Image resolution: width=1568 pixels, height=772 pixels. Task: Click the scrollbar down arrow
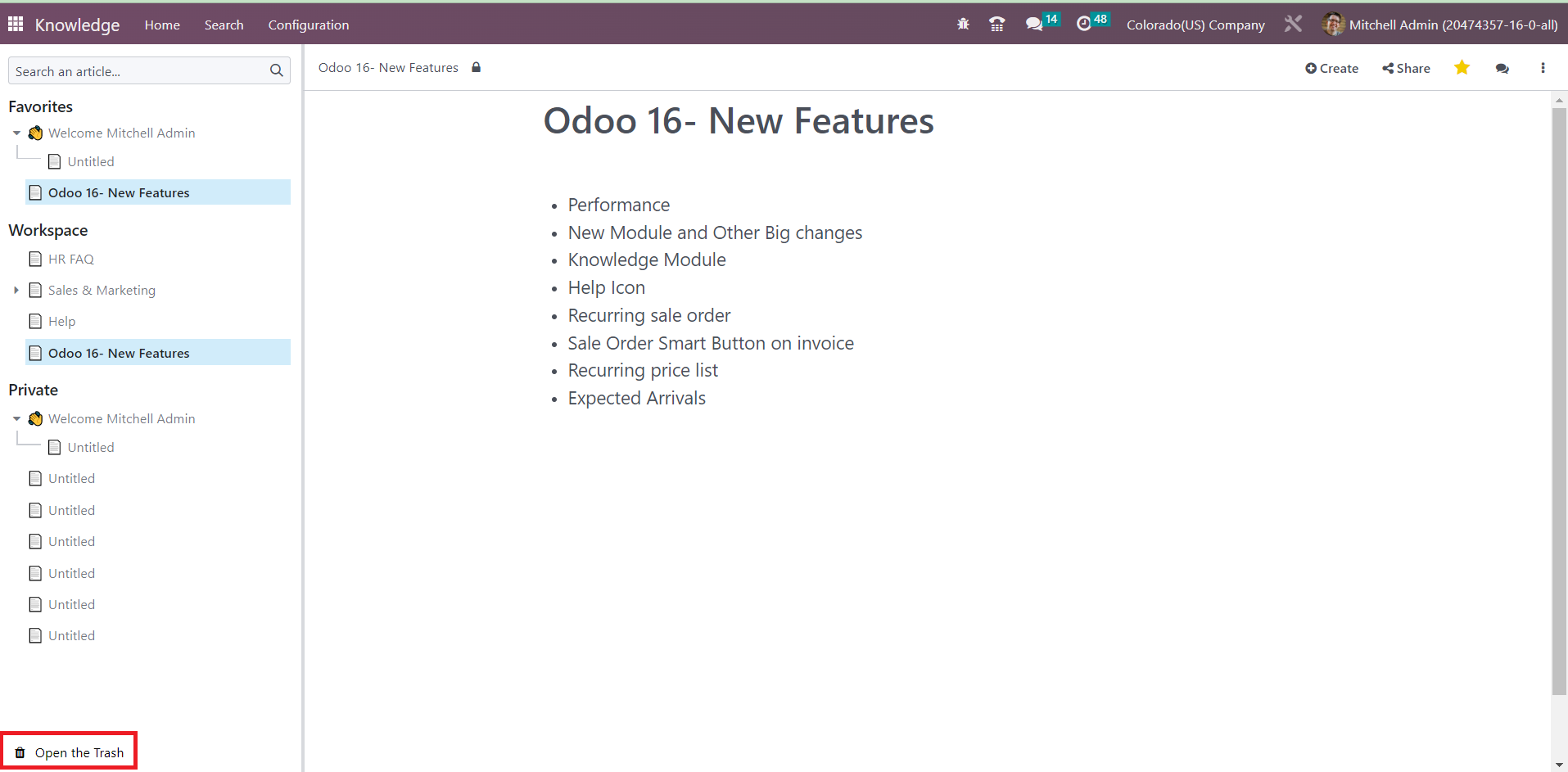click(x=1559, y=765)
